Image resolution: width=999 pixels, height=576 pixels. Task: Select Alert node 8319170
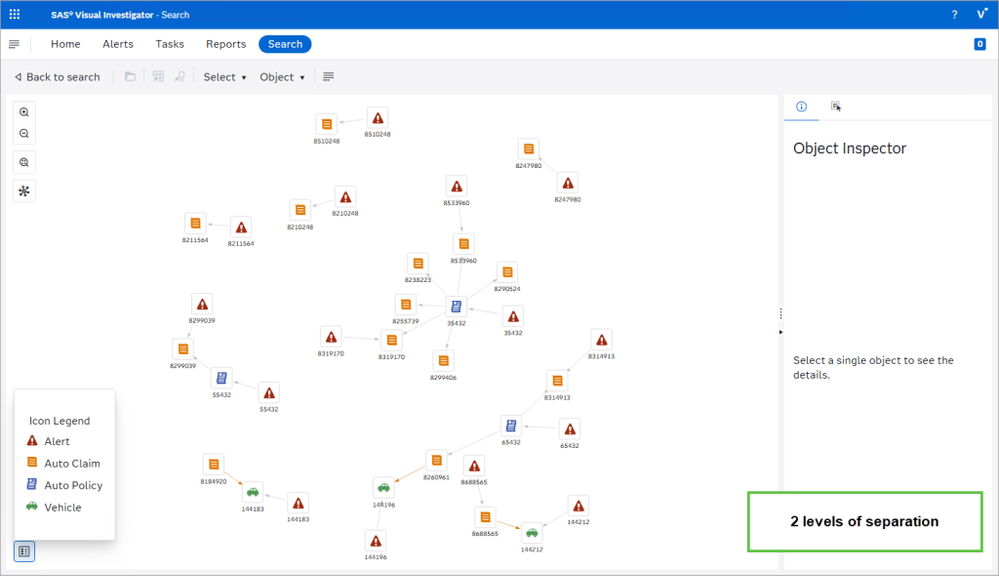click(331, 337)
